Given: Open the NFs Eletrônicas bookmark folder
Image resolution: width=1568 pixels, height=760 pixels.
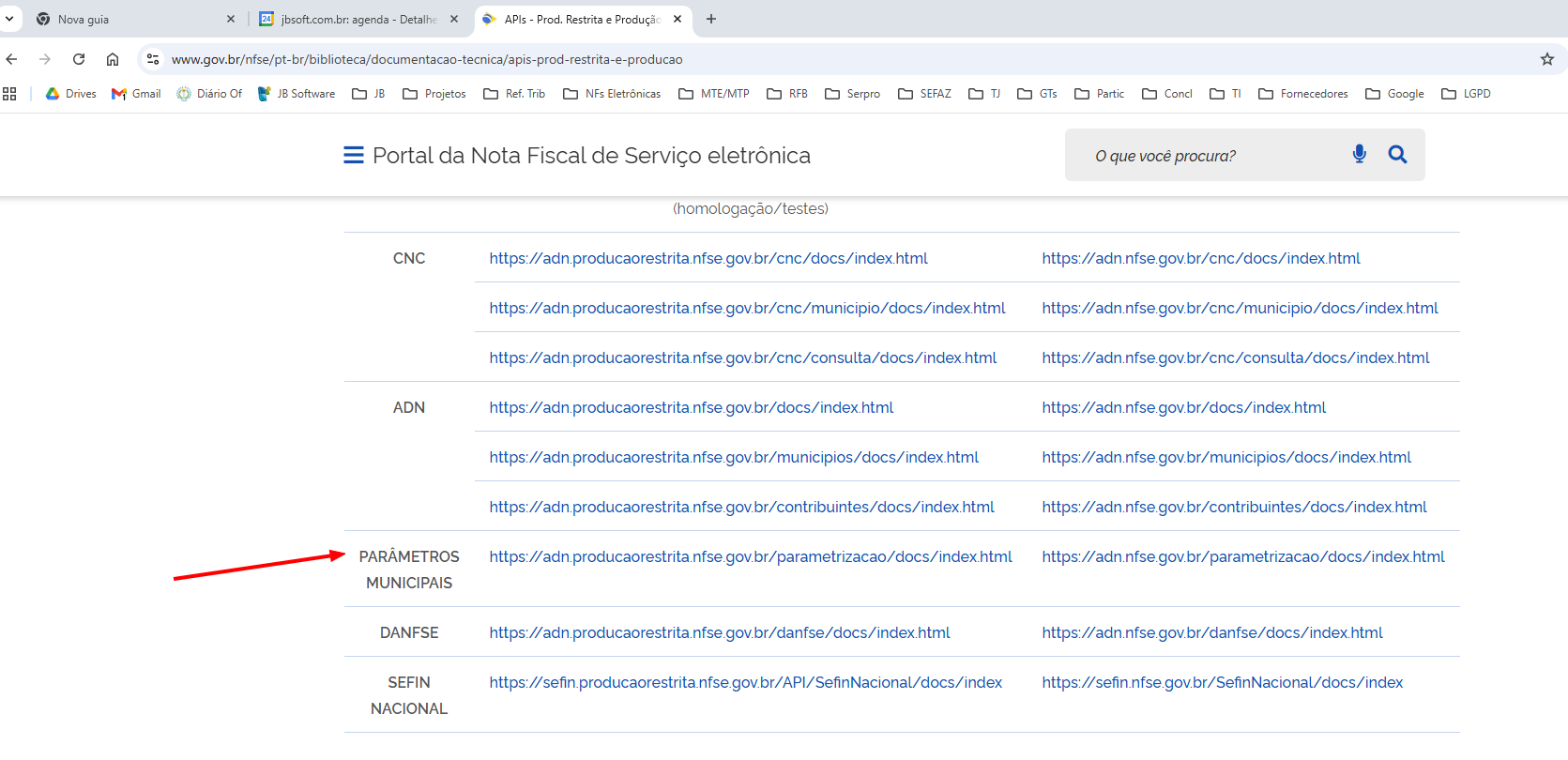Looking at the screenshot, I should coord(612,94).
